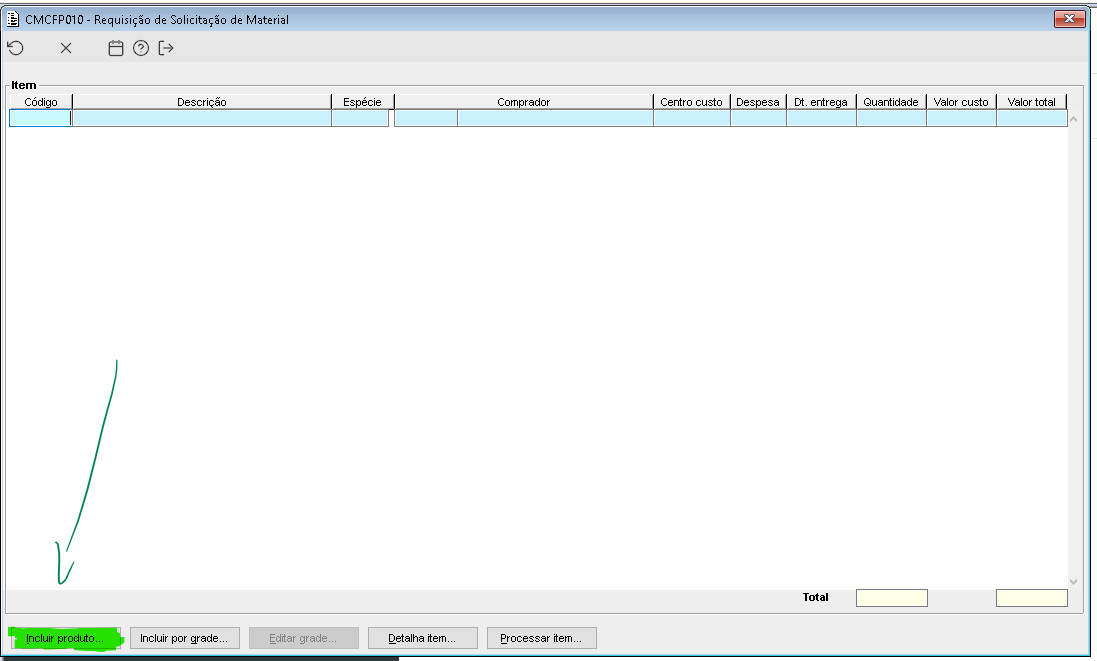Click the CMCFP010 window icon in title bar
Viewport: 1097px width, 661px height.
[x=13, y=19]
